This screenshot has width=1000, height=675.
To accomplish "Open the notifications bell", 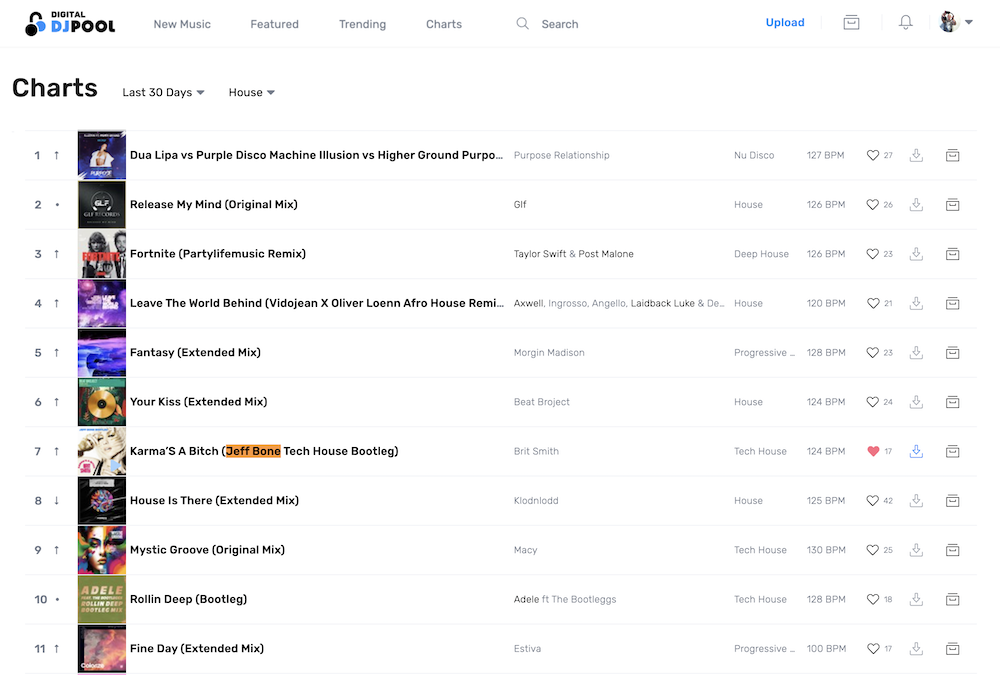I will coord(906,22).
